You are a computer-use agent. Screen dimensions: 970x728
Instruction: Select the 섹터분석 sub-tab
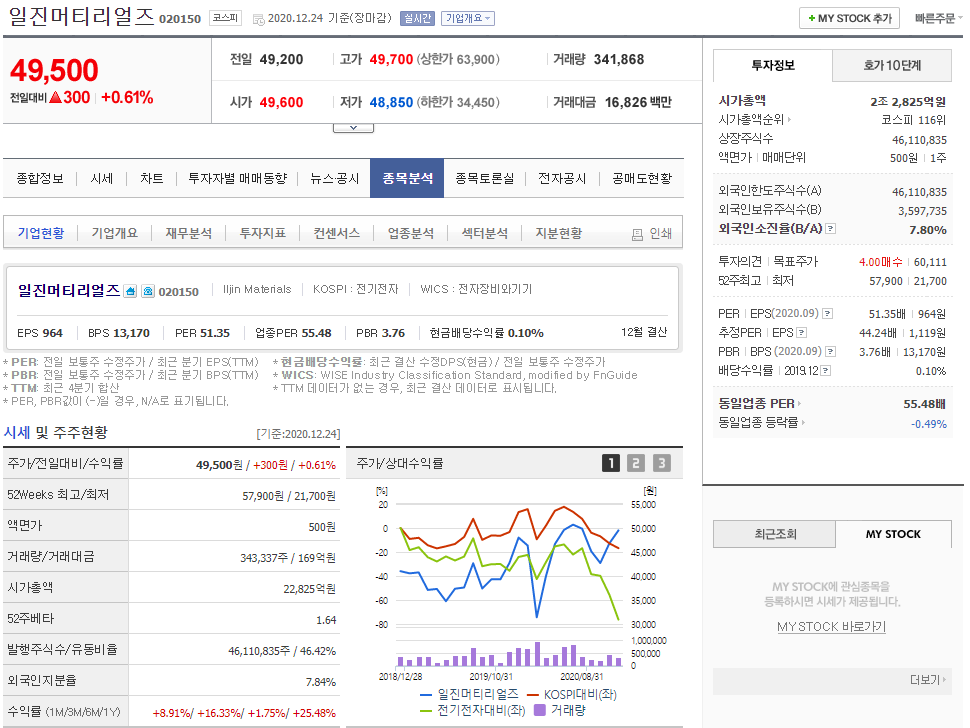click(484, 233)
